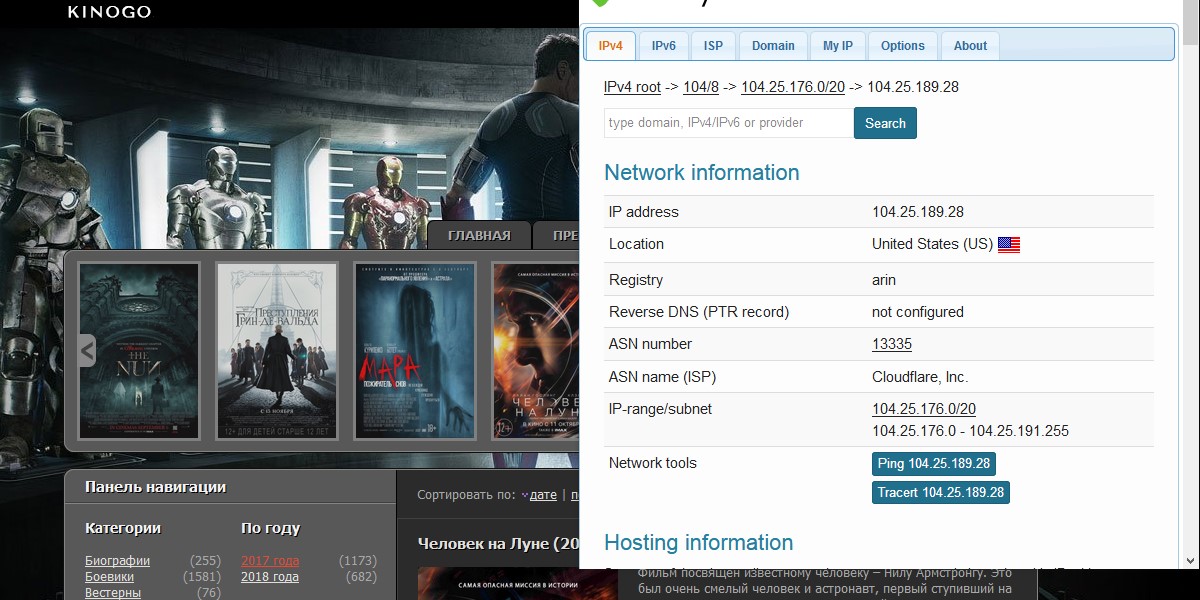Open the ISP tab
1200x600 pixels.
tap(713, 46)
